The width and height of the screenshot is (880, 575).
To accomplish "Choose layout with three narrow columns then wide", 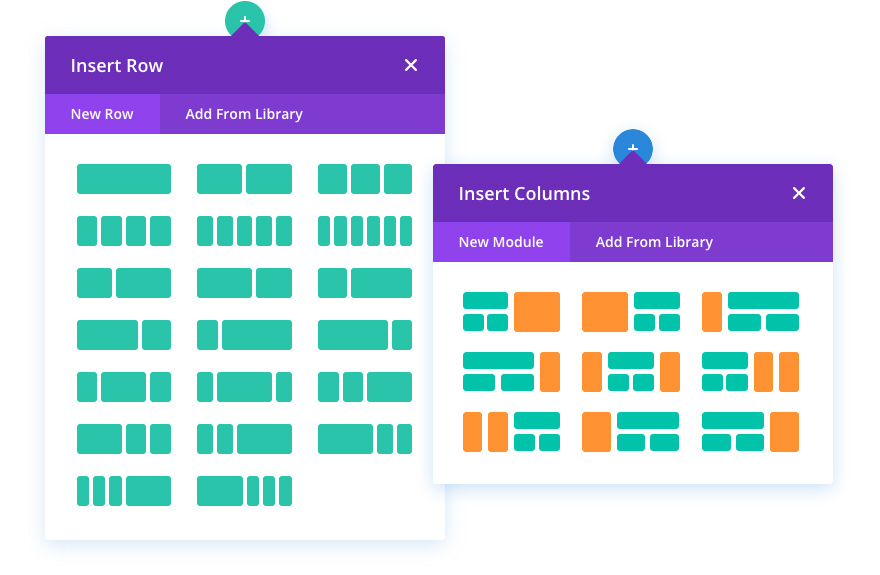I will point(123,491).
